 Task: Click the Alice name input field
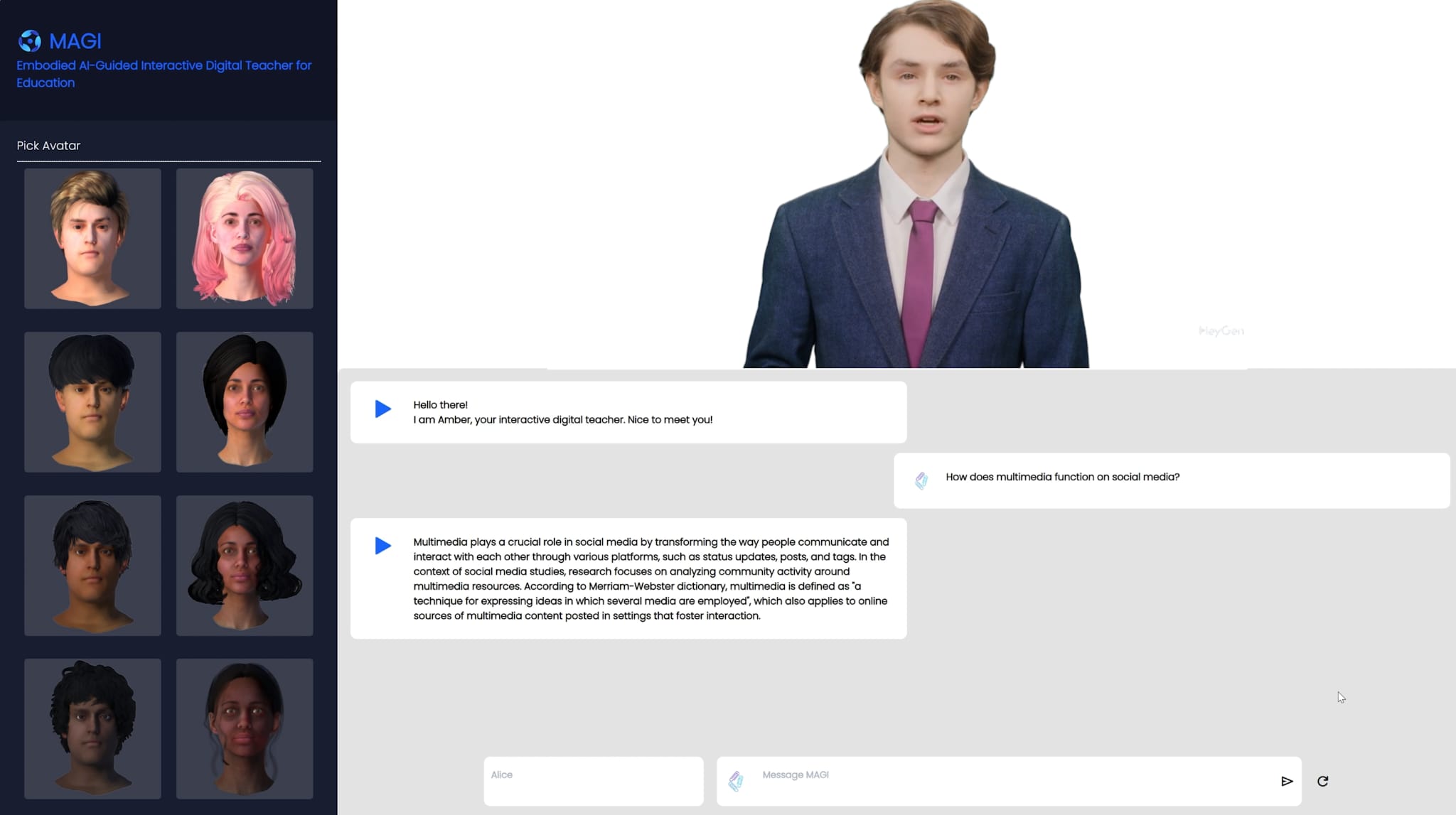click(594, 780)
